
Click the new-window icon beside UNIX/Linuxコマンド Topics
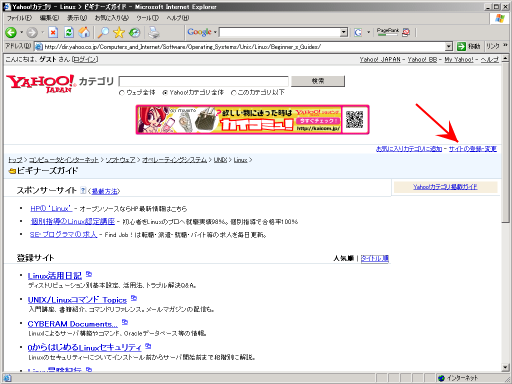134,298
